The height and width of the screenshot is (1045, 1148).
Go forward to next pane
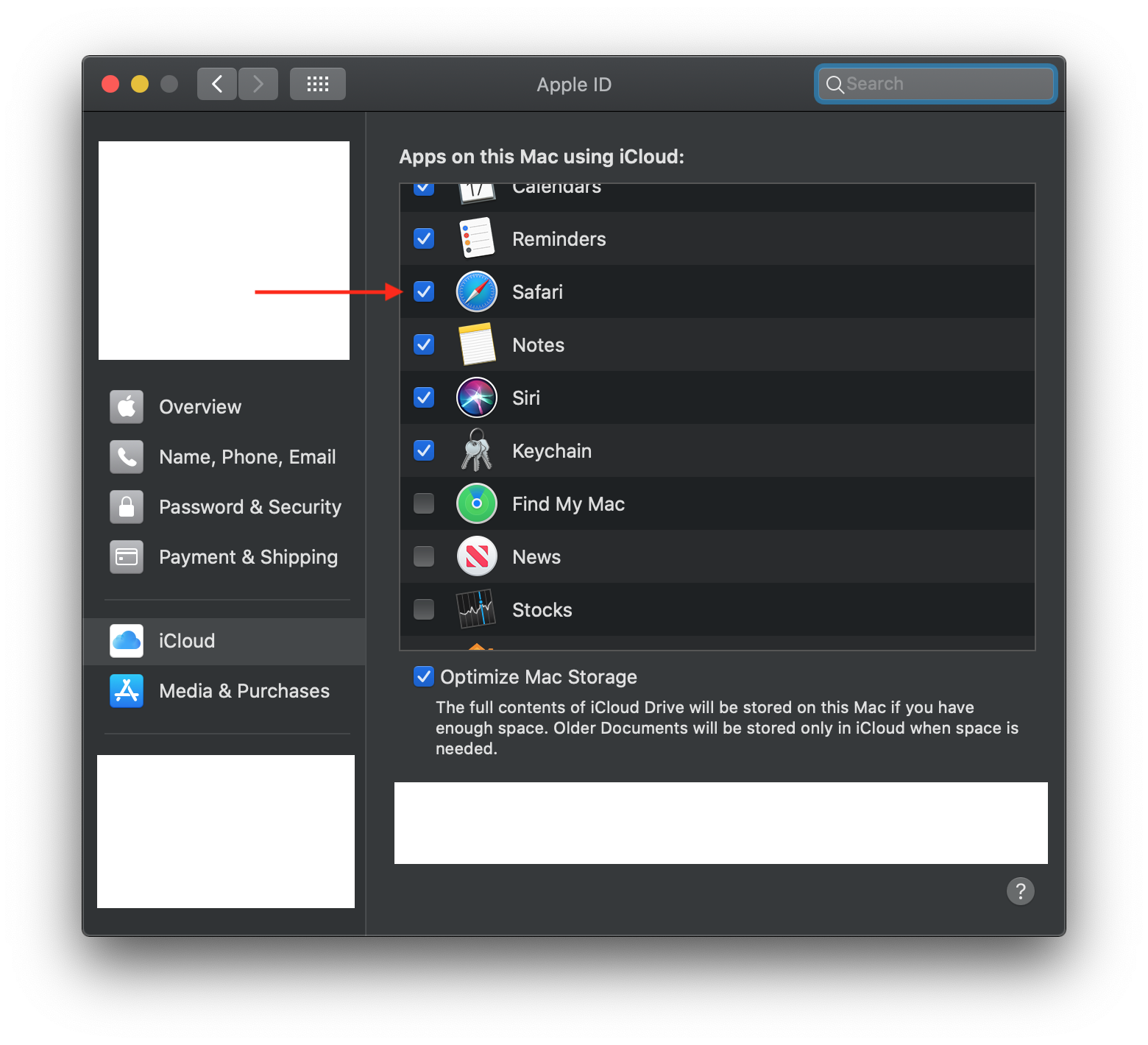pyautogui.click(x=258, y=84)
